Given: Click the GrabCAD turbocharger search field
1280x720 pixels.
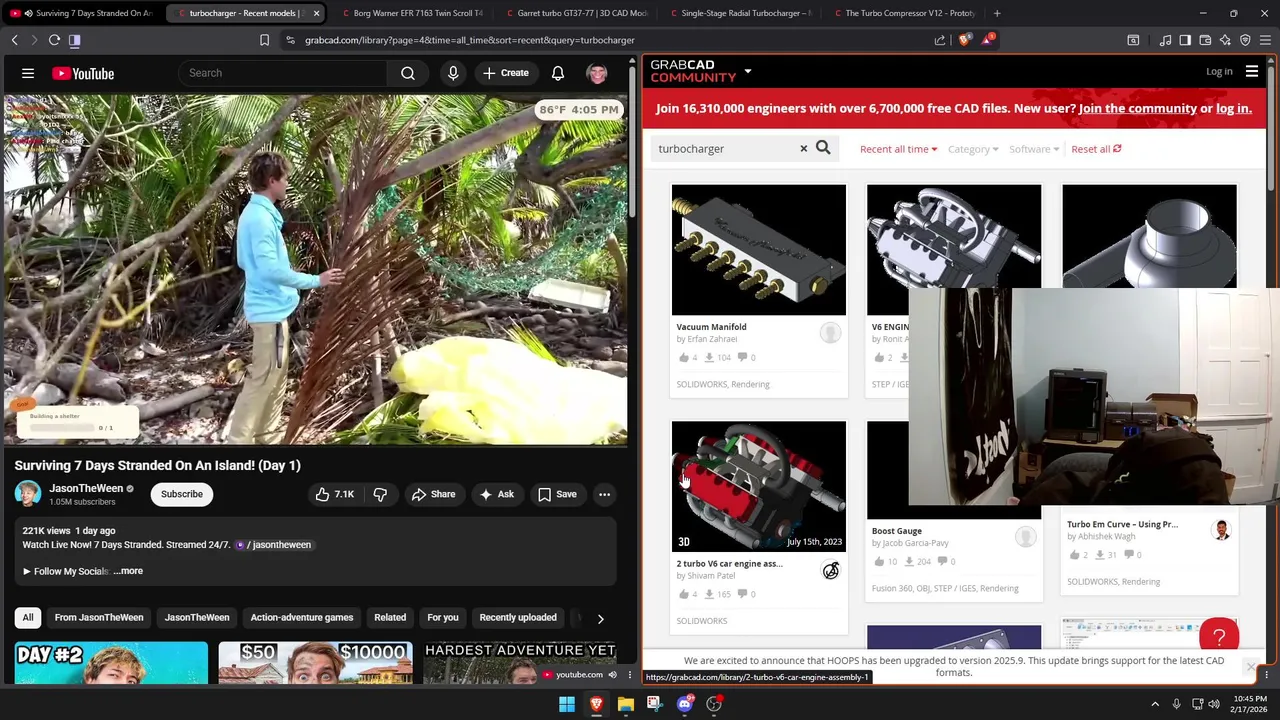Looking at the screenshot, I should coord(726,149).
